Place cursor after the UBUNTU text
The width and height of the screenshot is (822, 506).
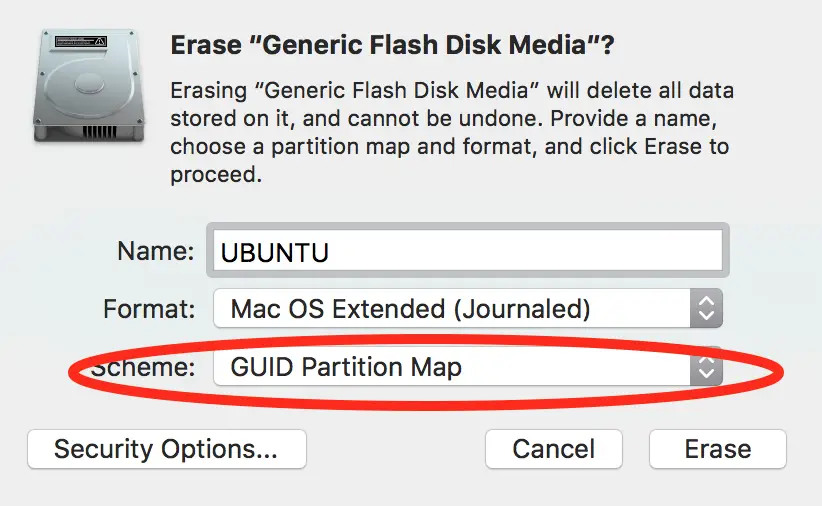[x=330, y=252]
